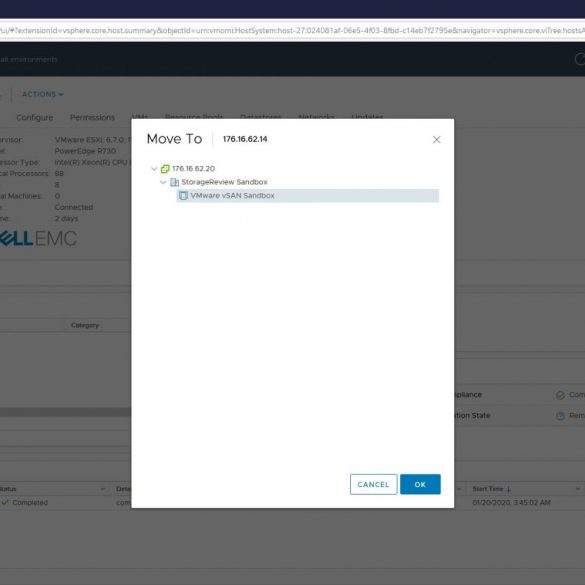Select VMware vSAN Sandbox tree row
585x585 pixels.
coord(307,195)
